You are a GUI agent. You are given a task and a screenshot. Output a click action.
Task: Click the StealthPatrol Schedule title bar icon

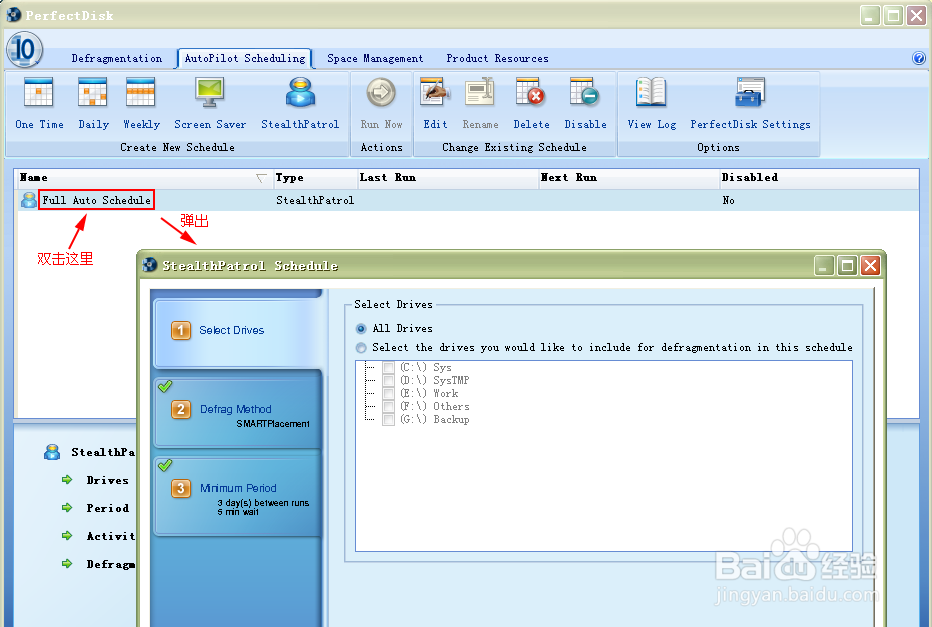[x=150, y=265]
